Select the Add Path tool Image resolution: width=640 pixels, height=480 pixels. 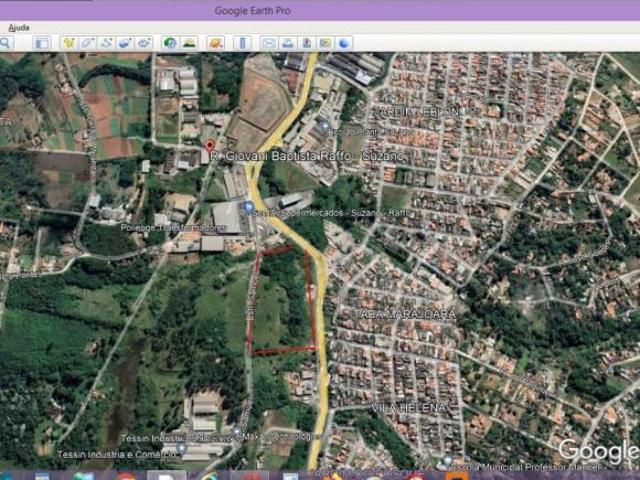tap(106, 43)
